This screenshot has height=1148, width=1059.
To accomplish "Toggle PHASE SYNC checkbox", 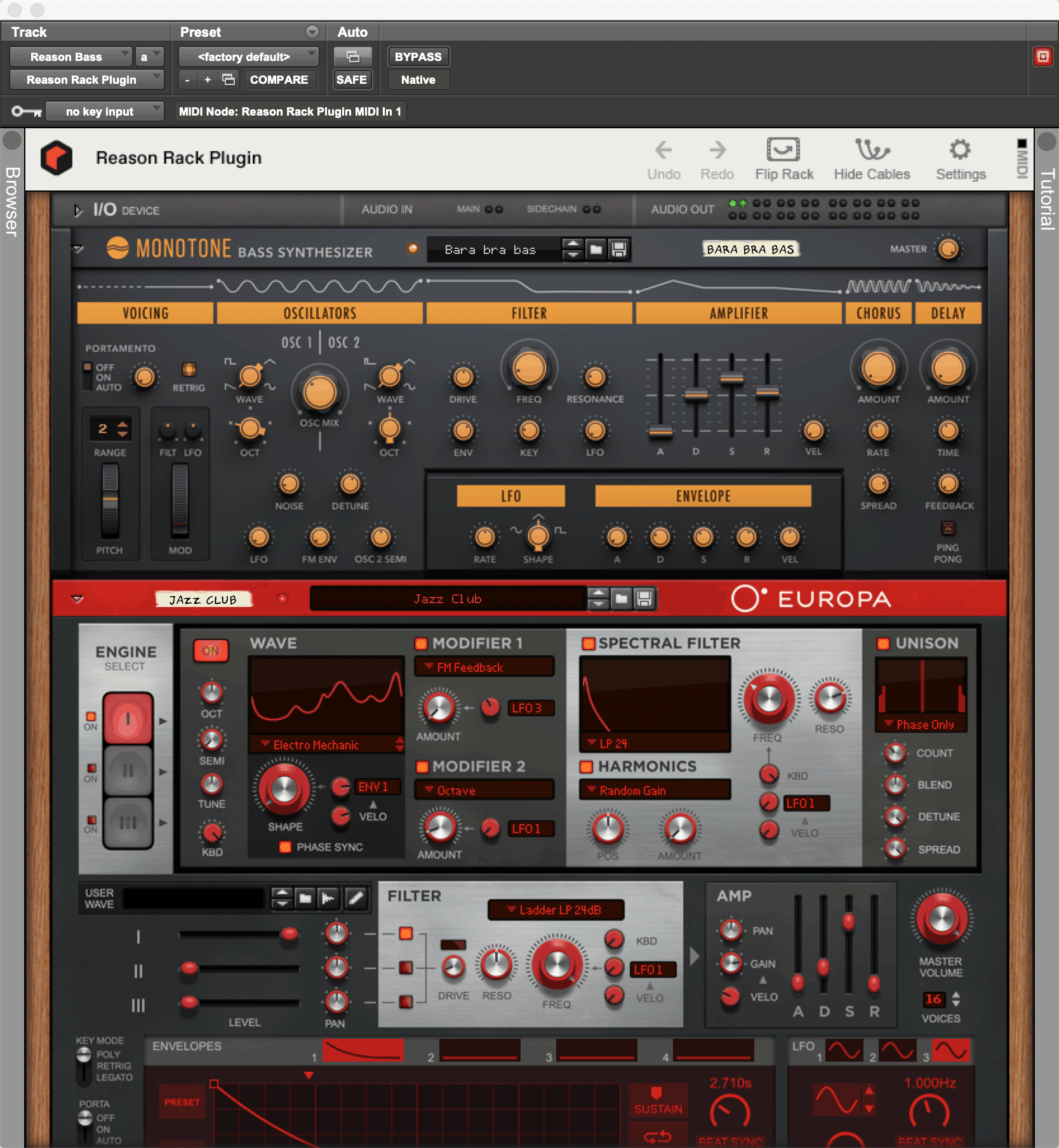I will (285, 847).
